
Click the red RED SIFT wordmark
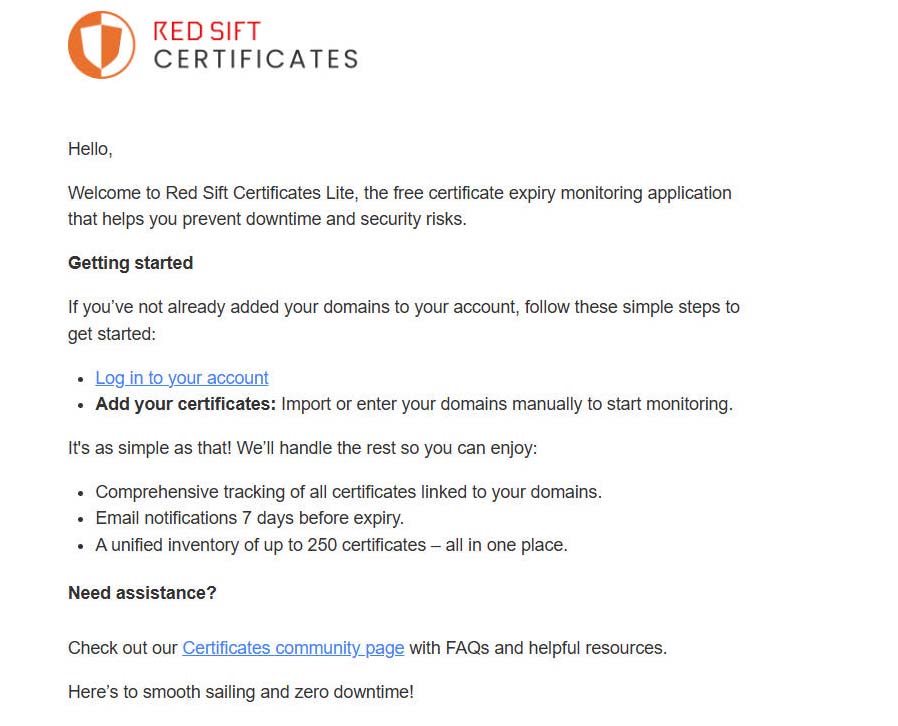click(207, 31)
